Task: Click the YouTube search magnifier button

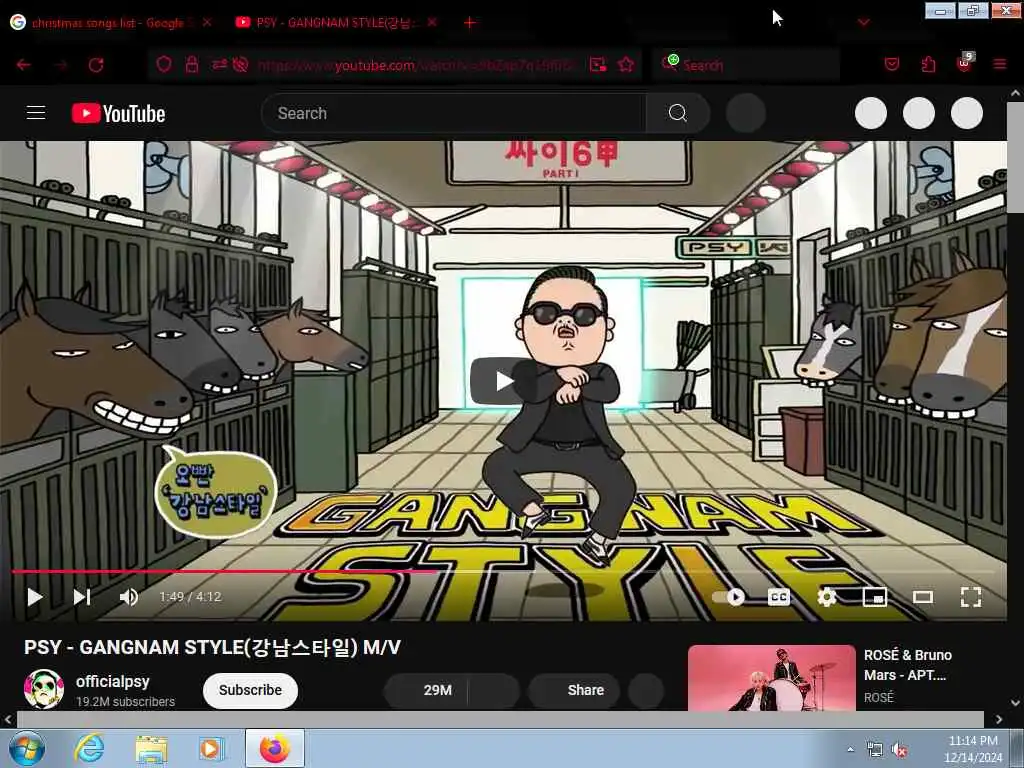Action: 677,113
